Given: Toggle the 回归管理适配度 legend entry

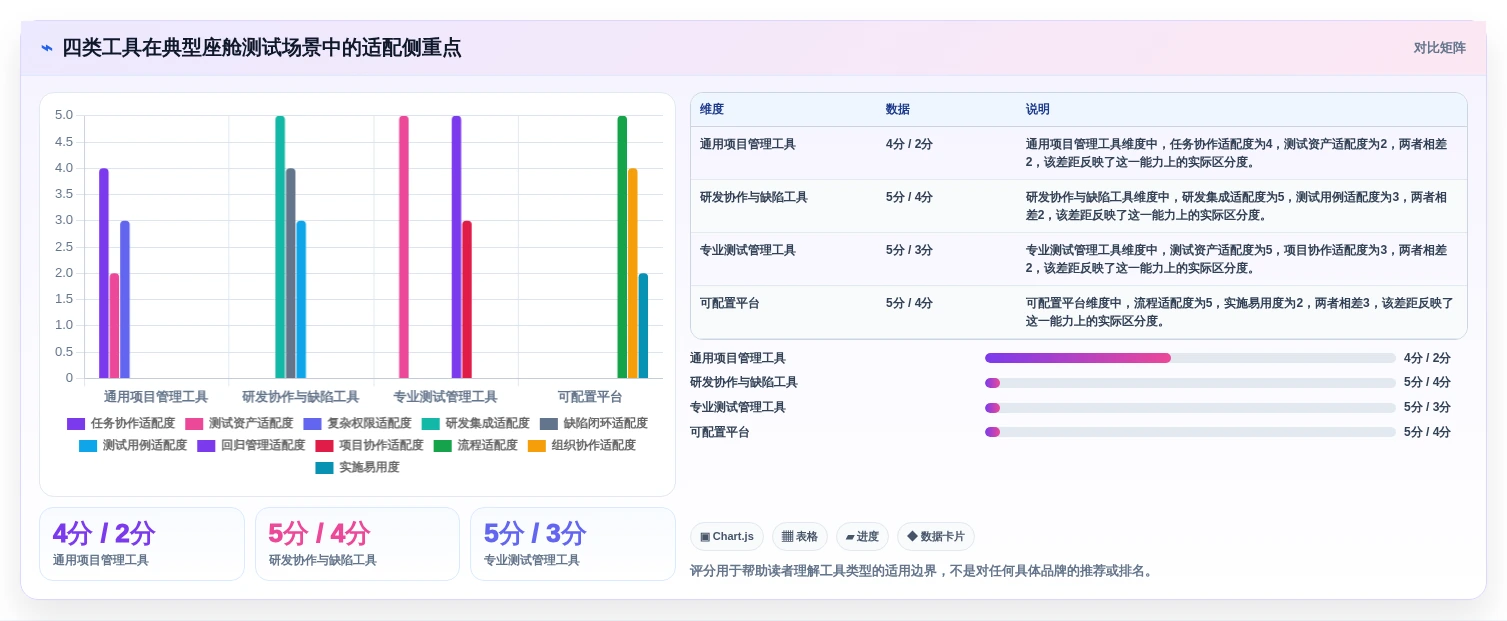Looking at the screenshot, I should pos(251,445).
